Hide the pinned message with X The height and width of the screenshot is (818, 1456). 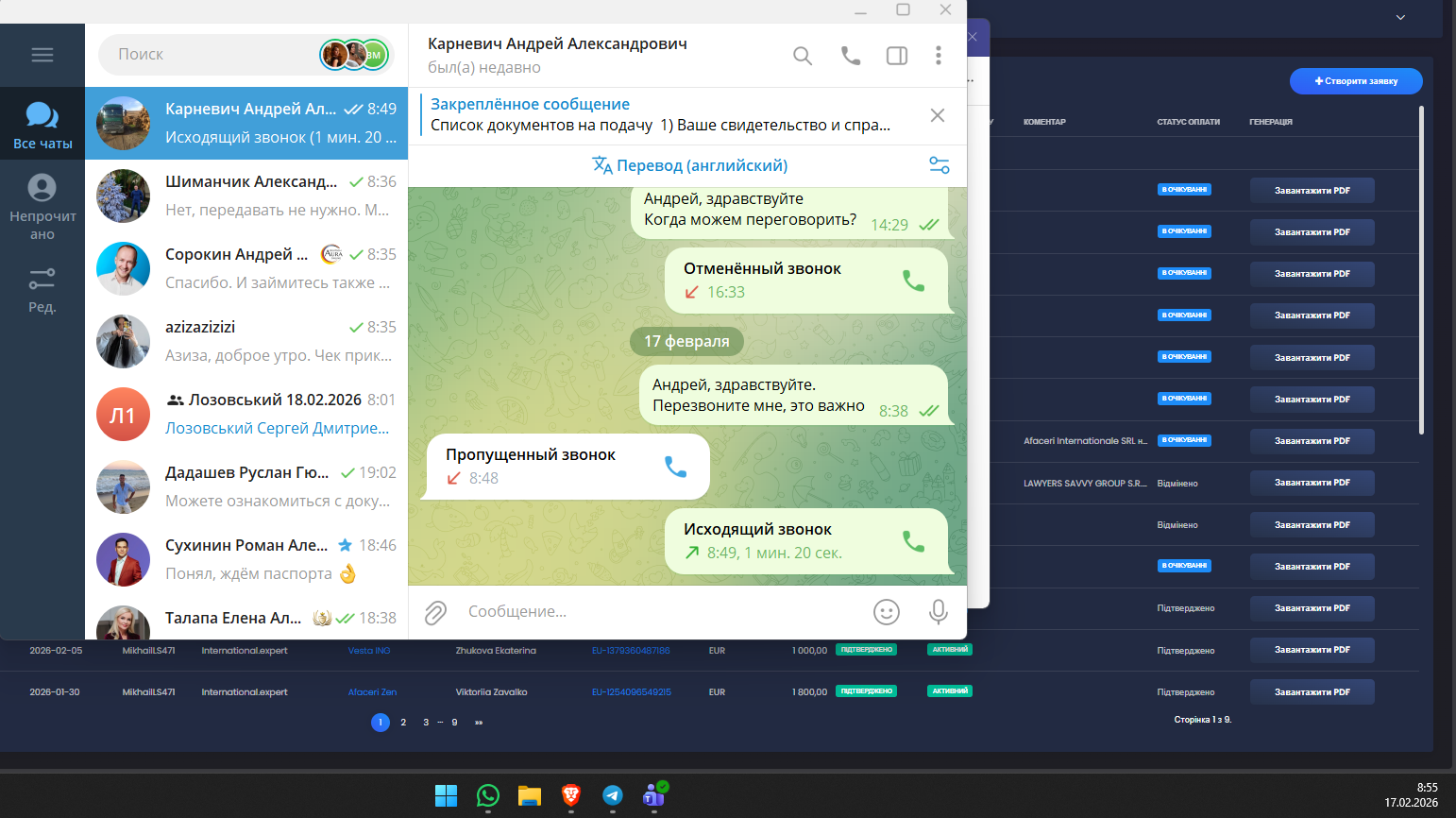point(938,115)
